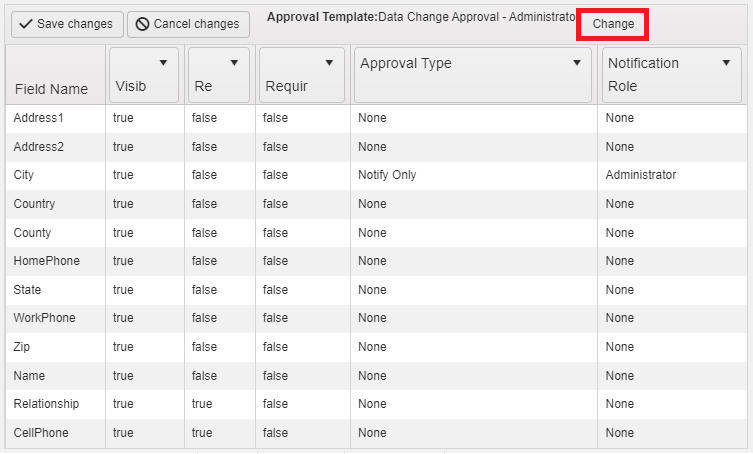Select the HomePhone visible value cell
The image size is (753, 454).
click(123, 261)
